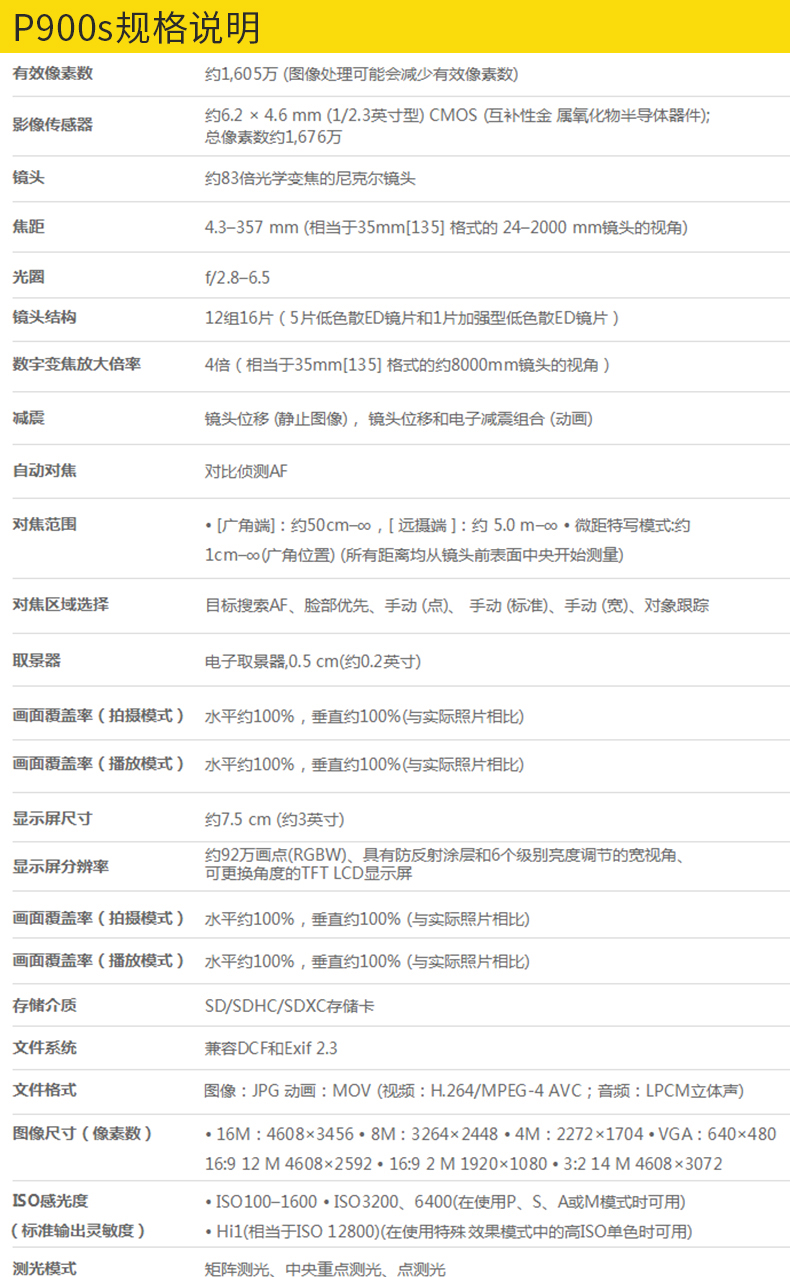790x1277 pixels.
Task: Click the 兼容DCF和Exif 2.3 text
Action: [271, 1049]
